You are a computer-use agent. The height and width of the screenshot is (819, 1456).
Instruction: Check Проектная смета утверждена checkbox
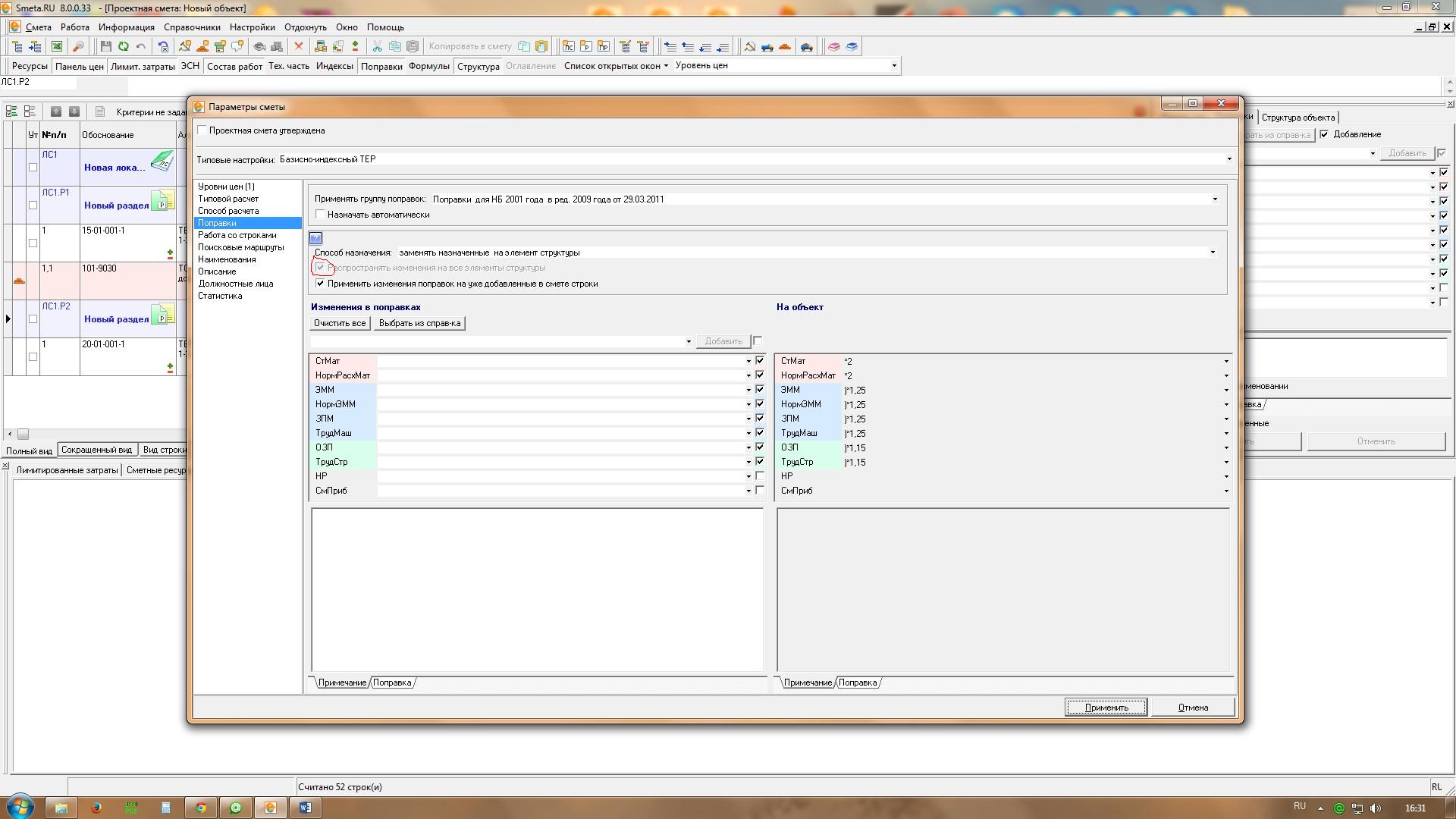[x=202, y=130]
